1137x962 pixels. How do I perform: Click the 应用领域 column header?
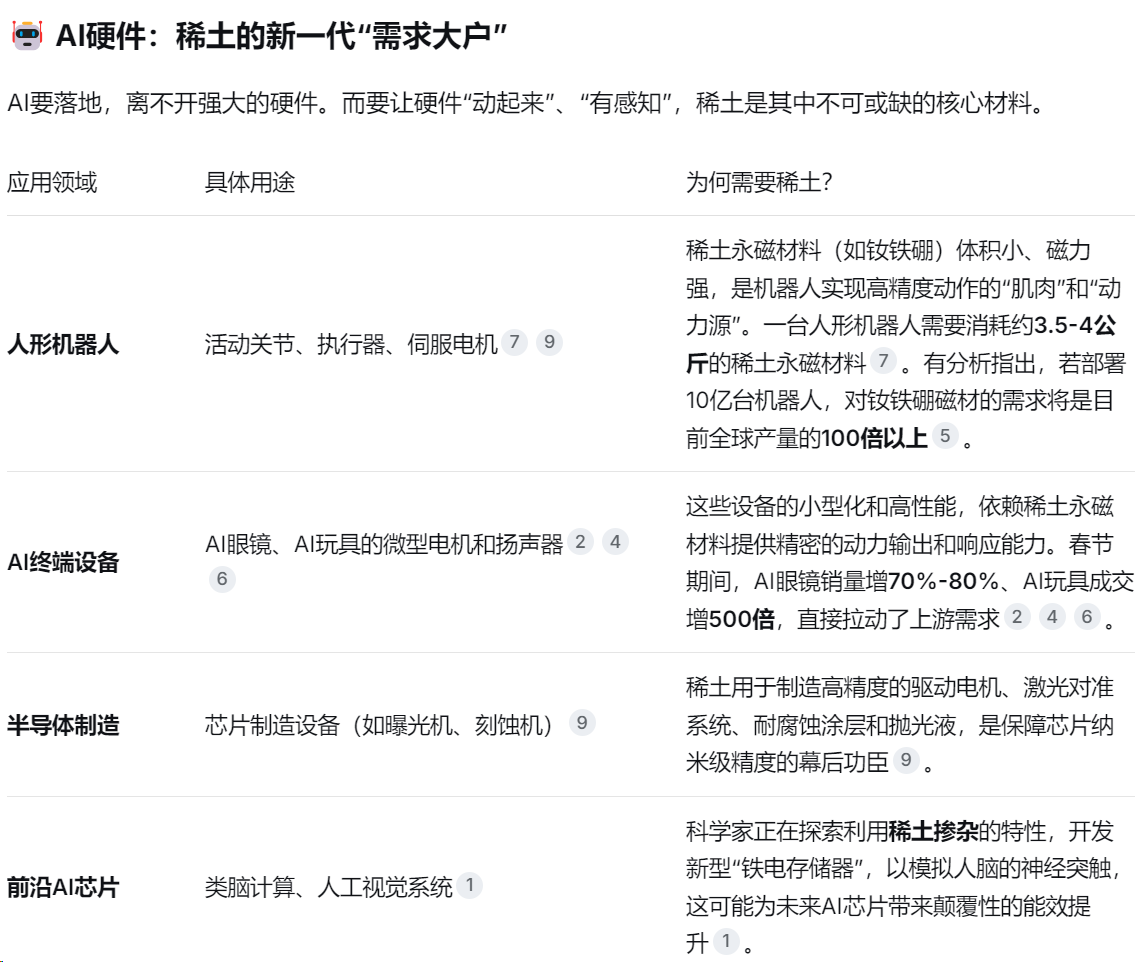pos(52,183)
